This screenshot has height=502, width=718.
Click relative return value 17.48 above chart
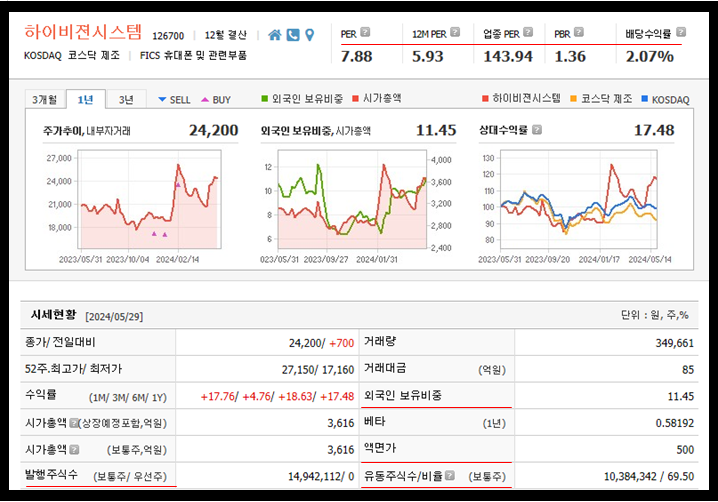[654, 131]
